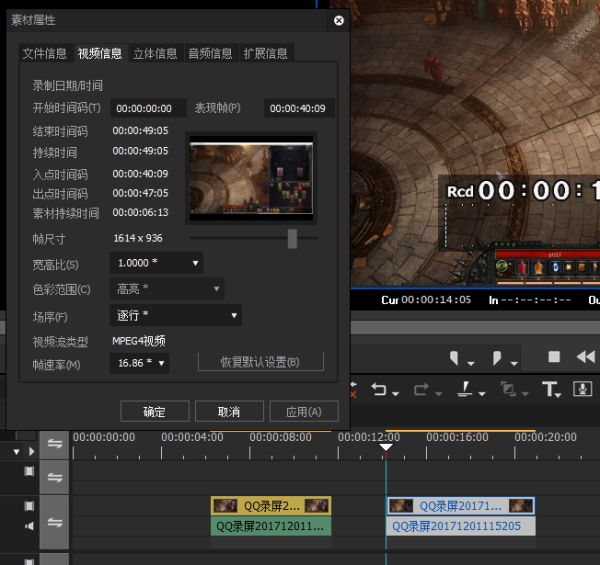Toggle the sync-lock arrows in the timeline header

click(x=54, y=443)
